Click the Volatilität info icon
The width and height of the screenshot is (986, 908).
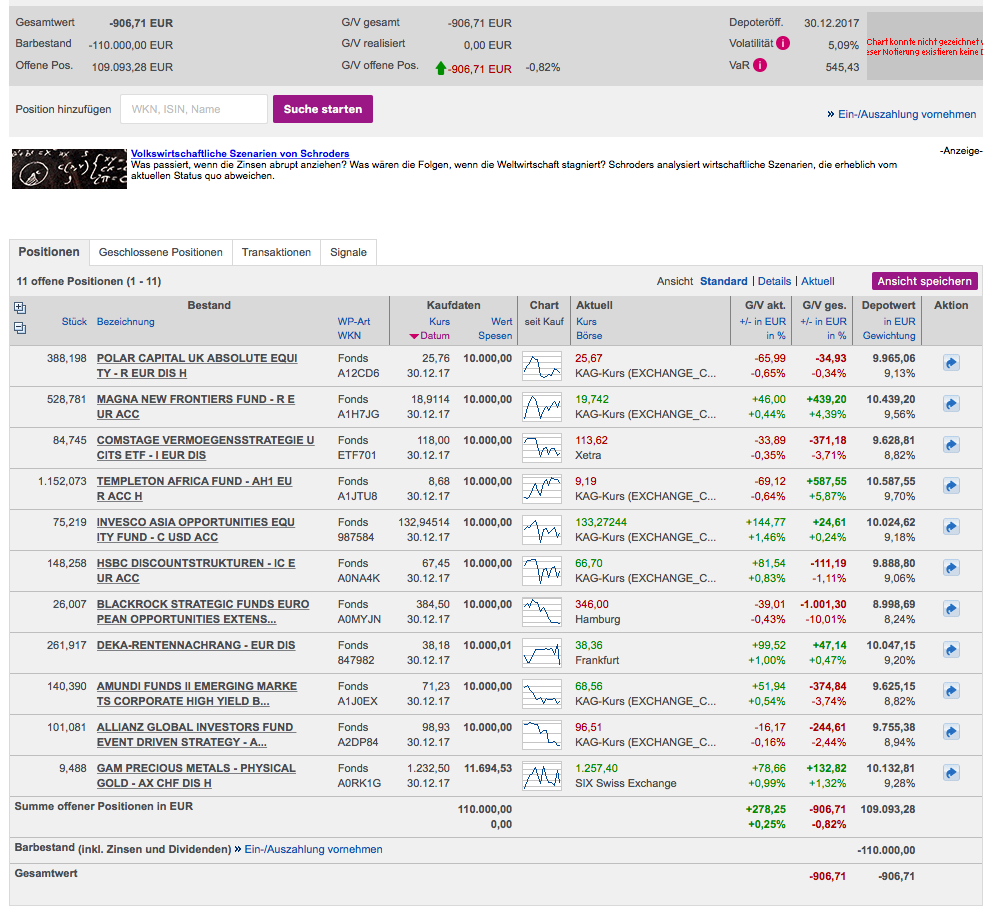click(783, 43)
